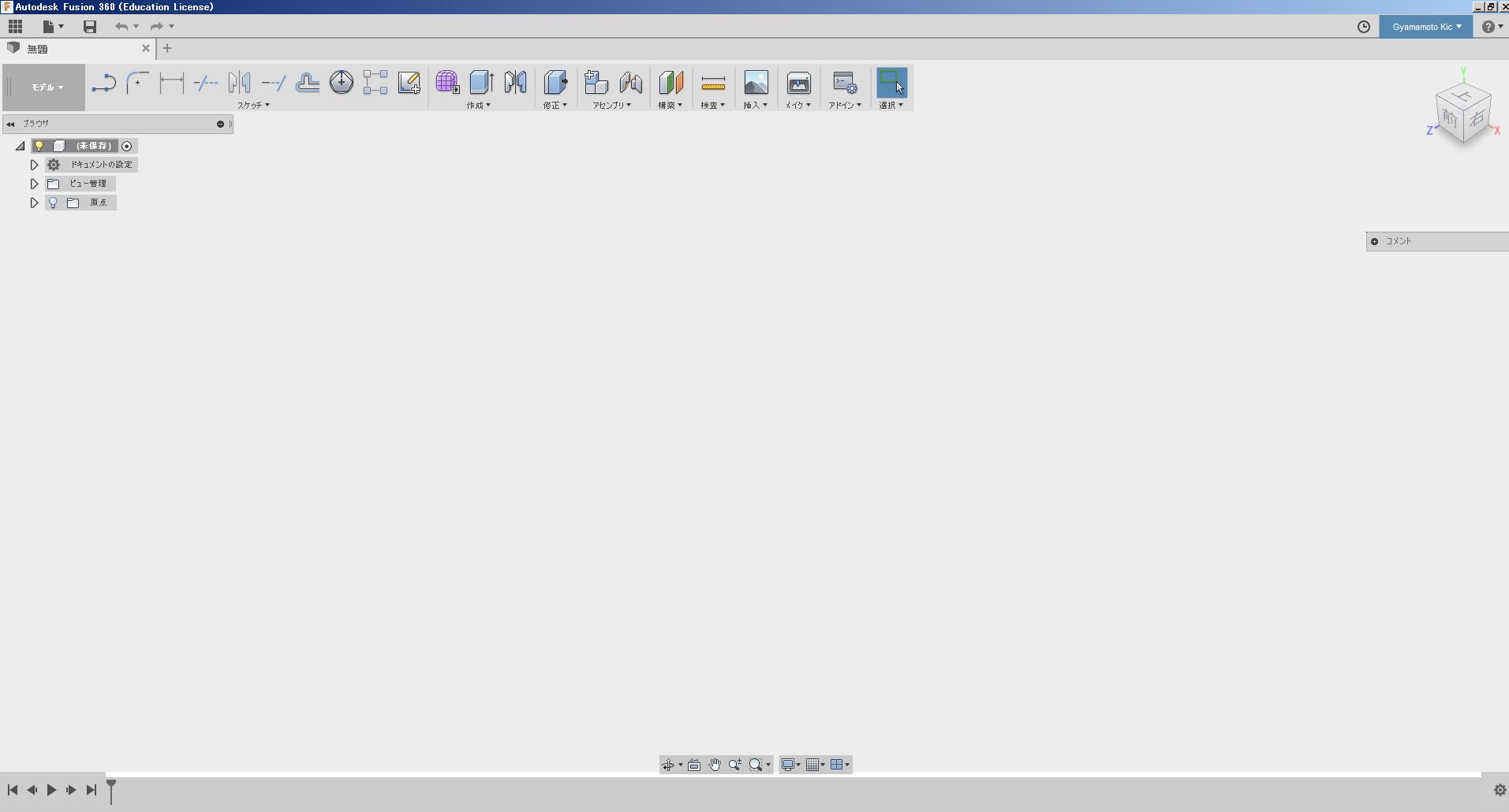This screenshot has width=1509, height=812.
Task: Select the Trim sketch tool
Action: click(x=206, y=83)
